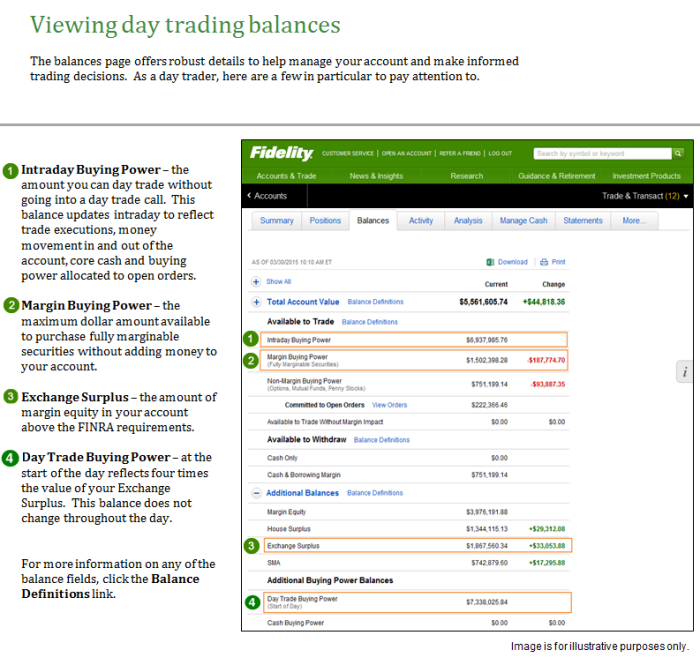Click green number 3 marker for Exchange Surplus

click(252, 546)
